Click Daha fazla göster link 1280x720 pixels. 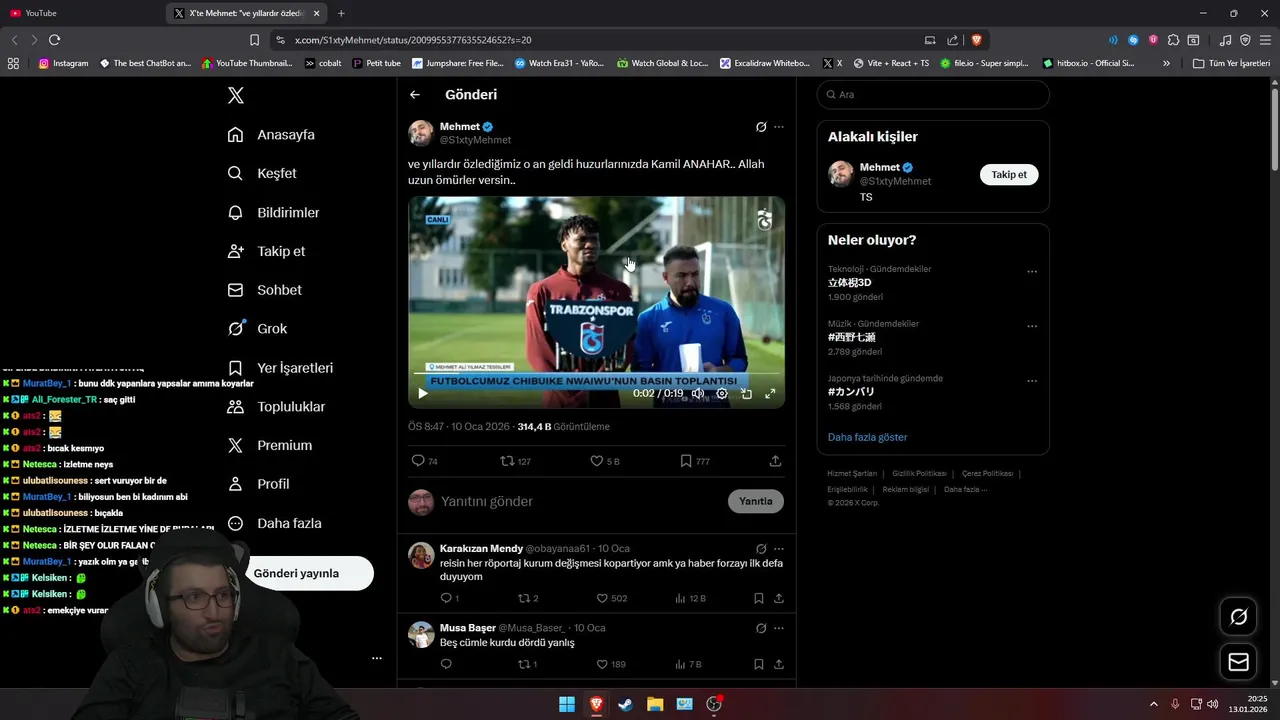tap(868, 437)
